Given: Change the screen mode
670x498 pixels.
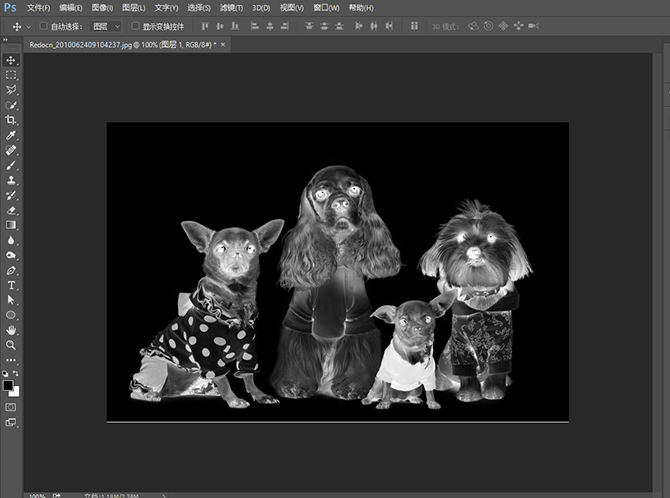Looking at the screenshot, I should [x=11, y=422].
